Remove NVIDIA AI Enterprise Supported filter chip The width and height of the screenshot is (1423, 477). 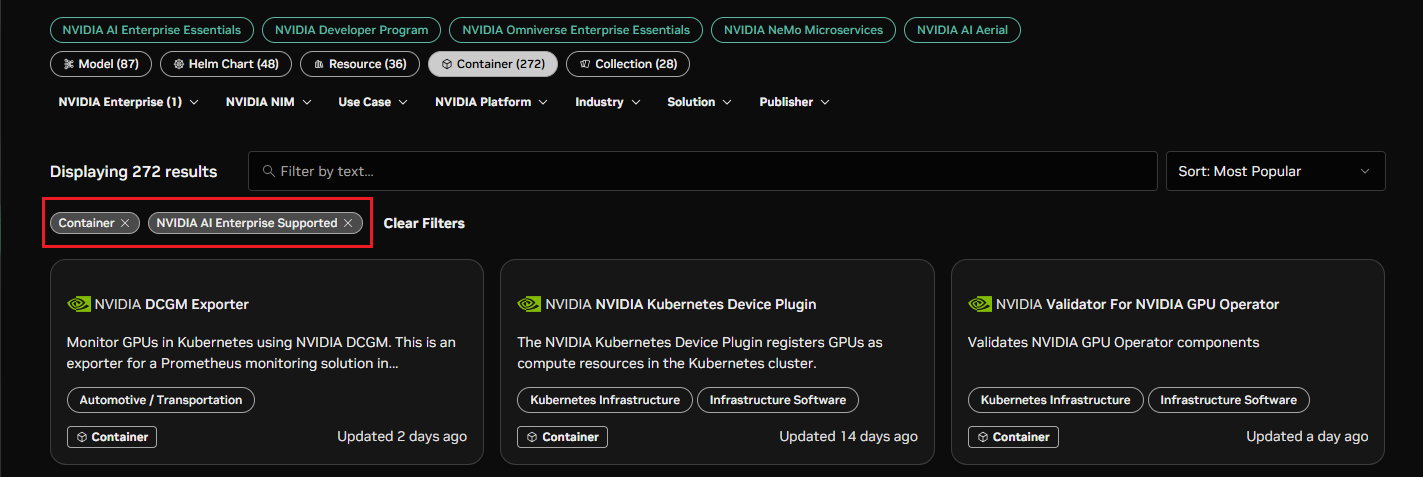click(x=347, y=223)
